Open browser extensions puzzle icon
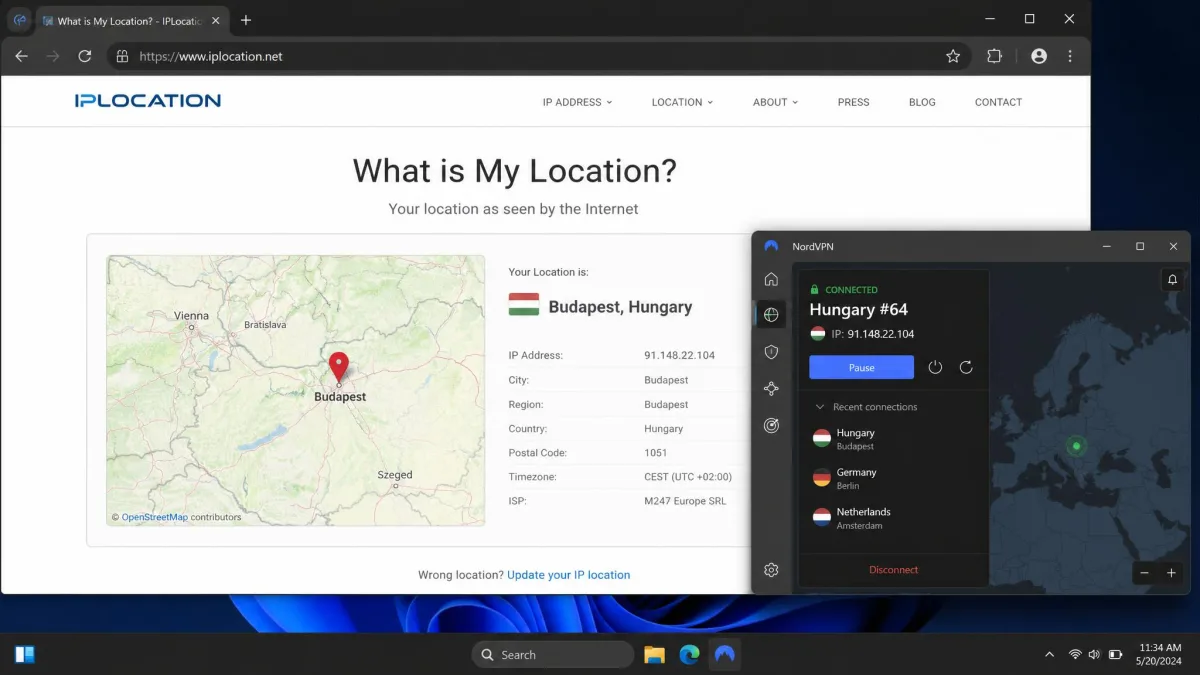 [x=994, y=56]
